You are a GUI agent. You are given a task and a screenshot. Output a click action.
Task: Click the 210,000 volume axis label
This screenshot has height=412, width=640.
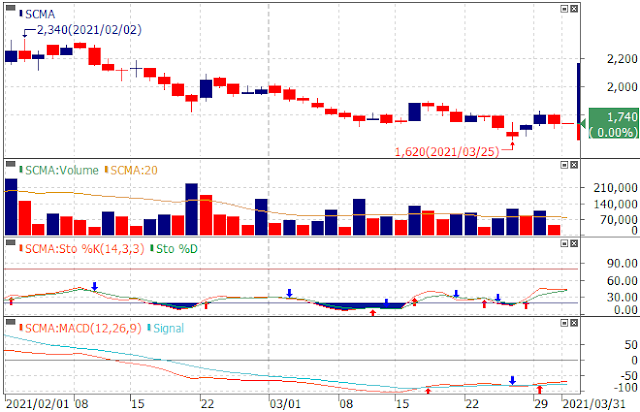tap(616, 188)
